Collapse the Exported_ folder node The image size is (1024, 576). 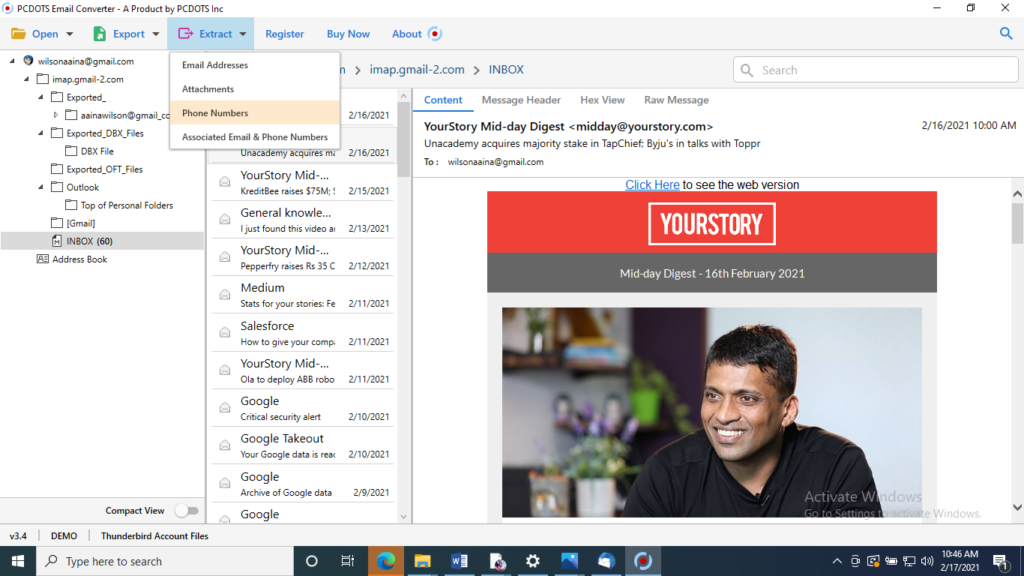coord(40,97)
